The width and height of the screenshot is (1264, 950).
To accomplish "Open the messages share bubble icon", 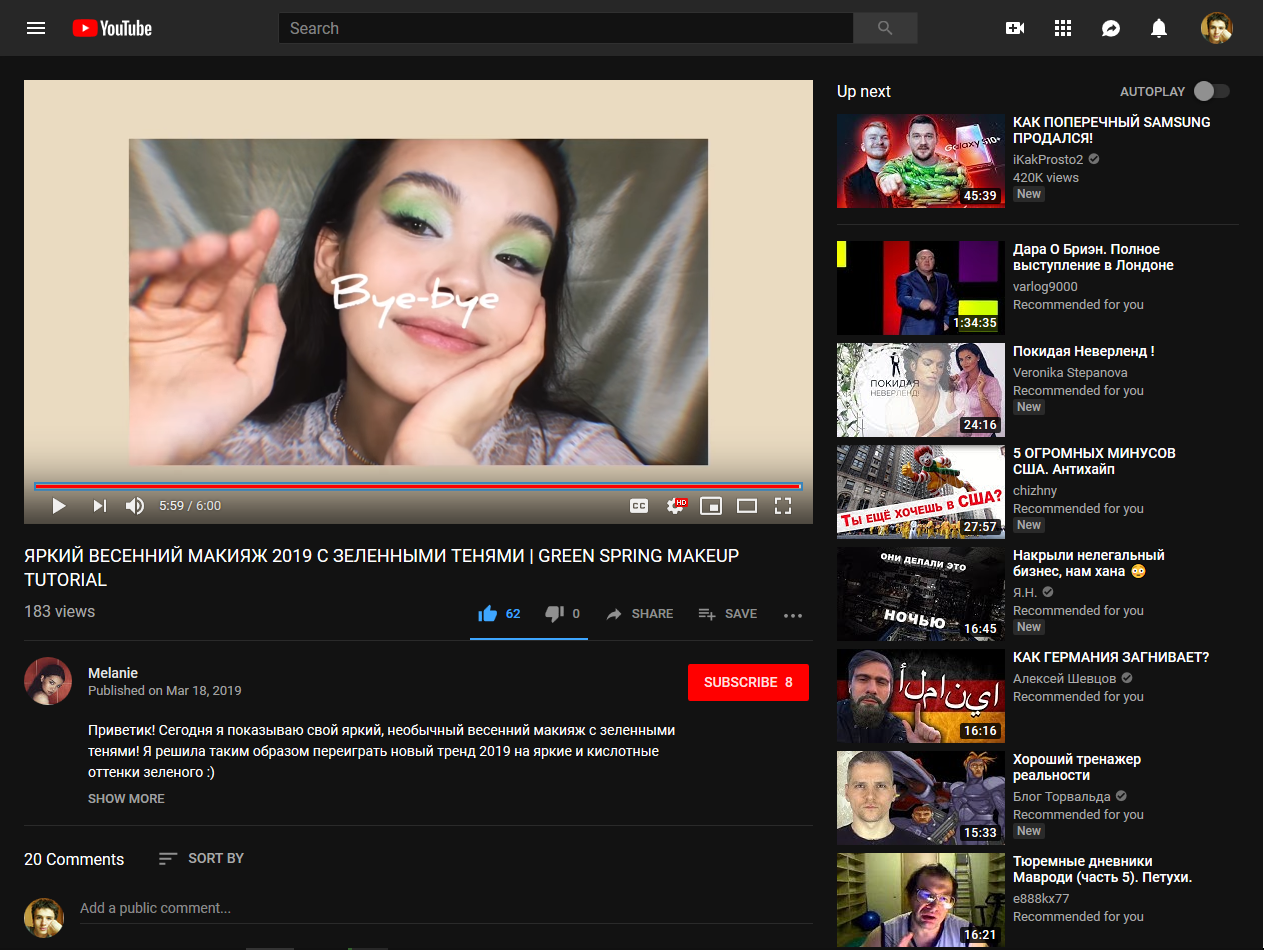I will 1111,28.
